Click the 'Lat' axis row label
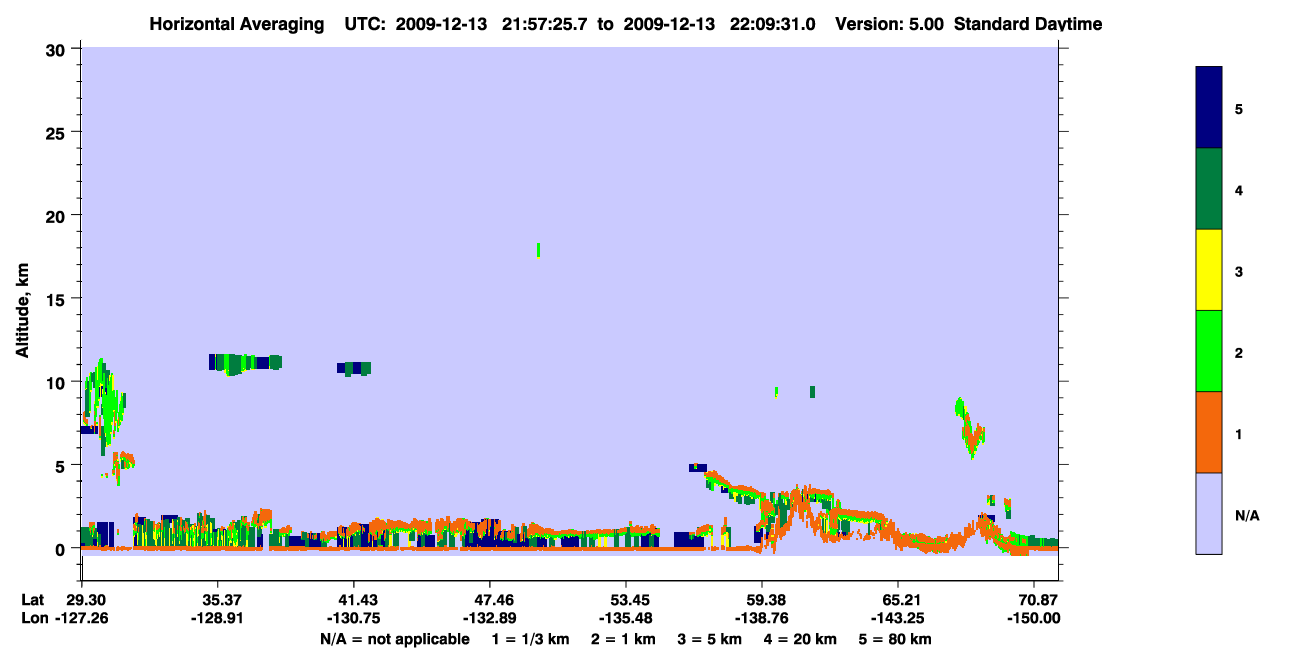Image resolution: width=1300 pixels, height=667 pixels. click(x=32, y=600)
